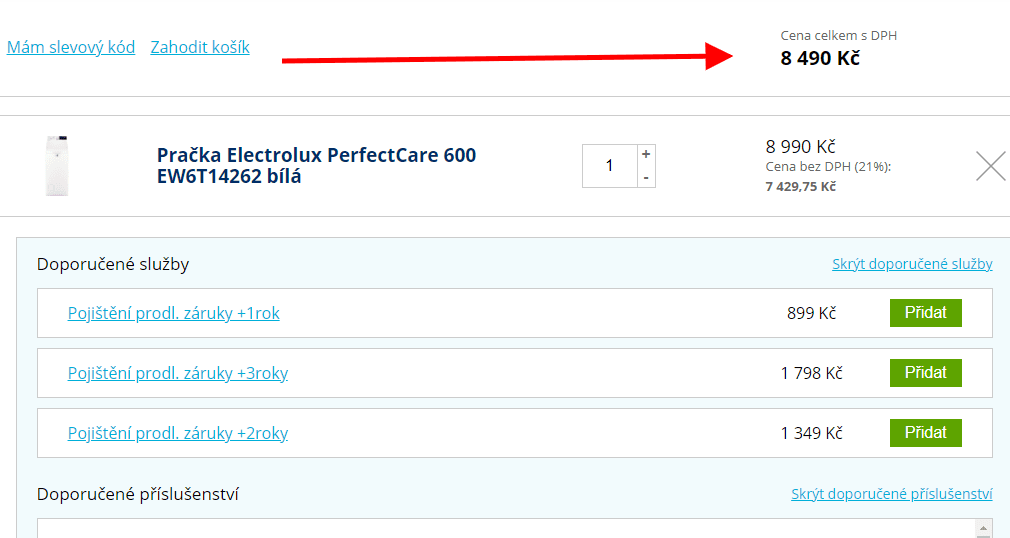Viewport: 1010px width, 538px height.
Task: Click the accessories list scrollbar up arrow
Action: [983, 528]
